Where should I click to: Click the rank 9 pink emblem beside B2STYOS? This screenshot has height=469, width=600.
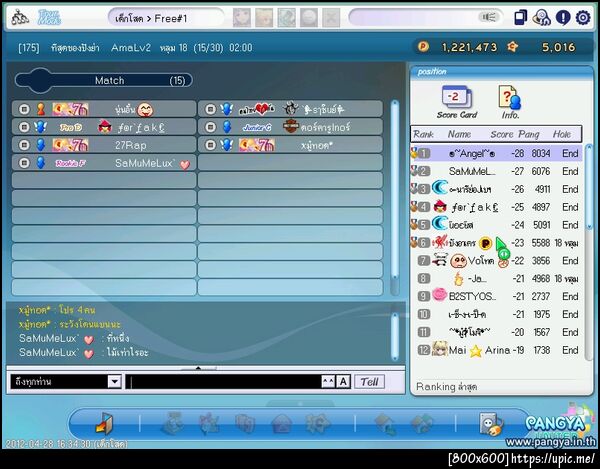pos(439,295)
